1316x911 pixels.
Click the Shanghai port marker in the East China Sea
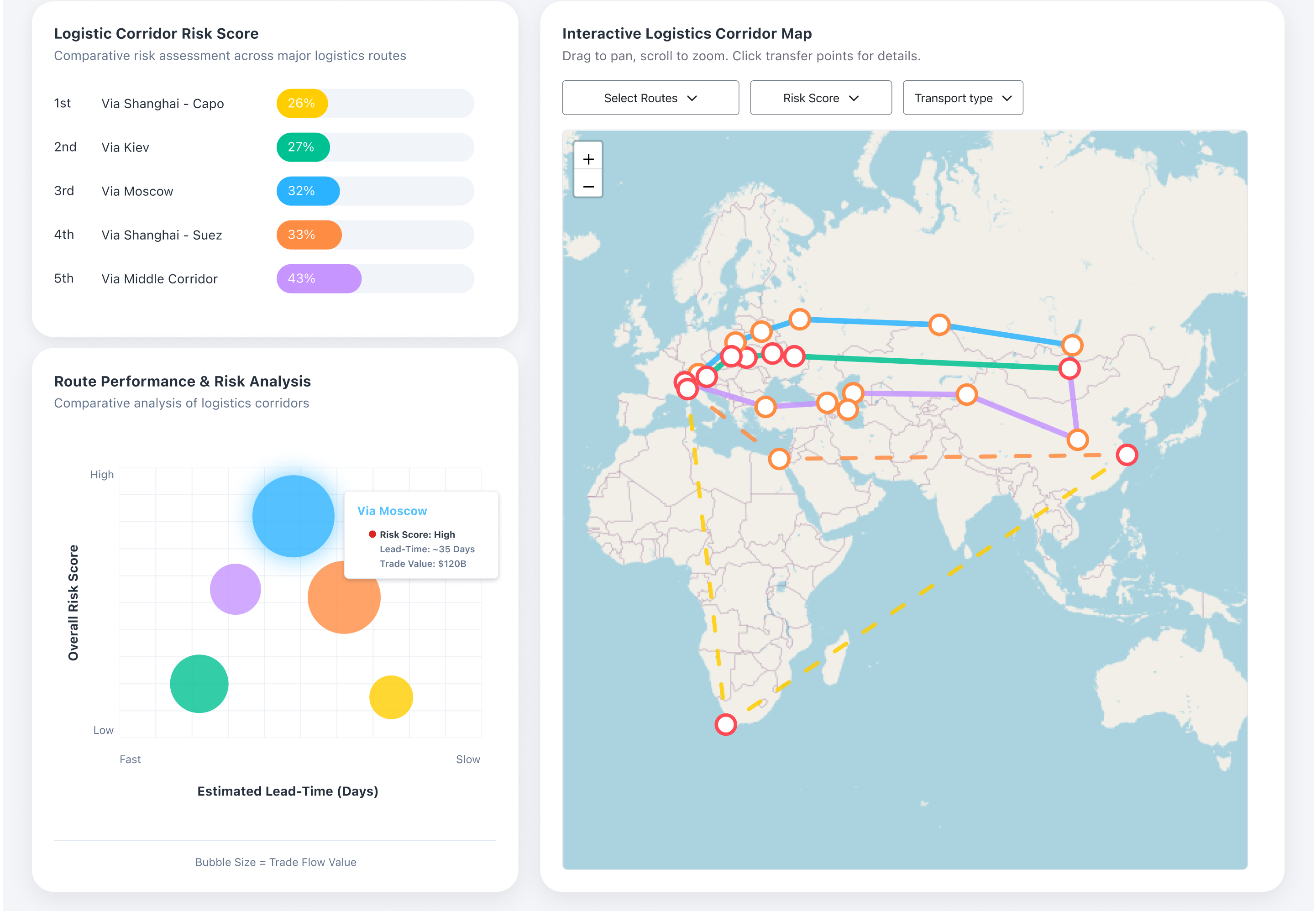[x=1127, y=455]
